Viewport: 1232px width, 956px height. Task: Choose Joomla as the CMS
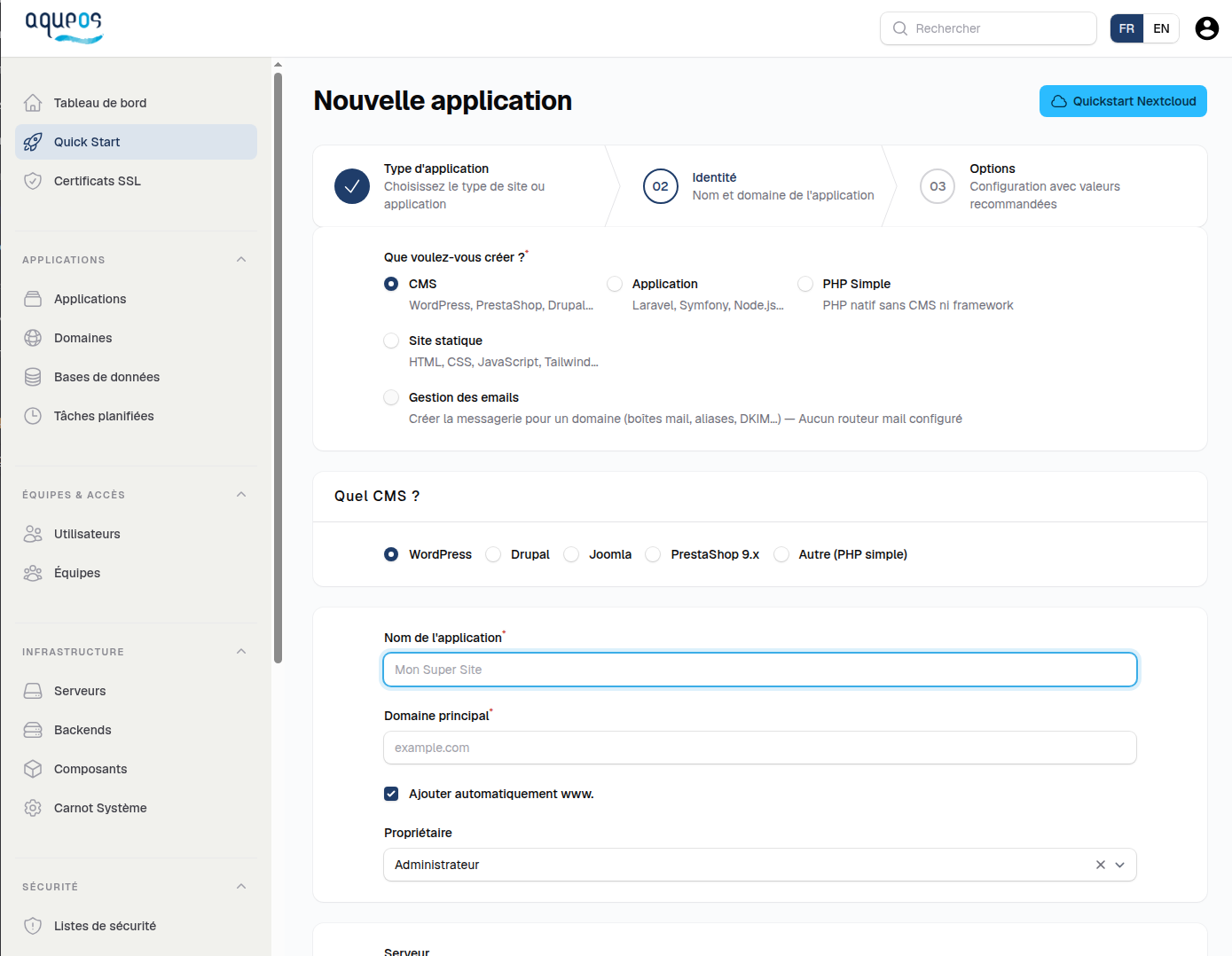[571, 554]
